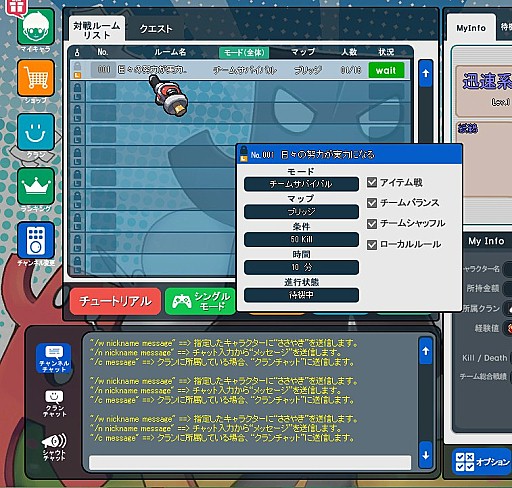This screenshot has height=488, width=512.
Task: Select the チャンネルチャット chat icon
Action: click(54, 358)
